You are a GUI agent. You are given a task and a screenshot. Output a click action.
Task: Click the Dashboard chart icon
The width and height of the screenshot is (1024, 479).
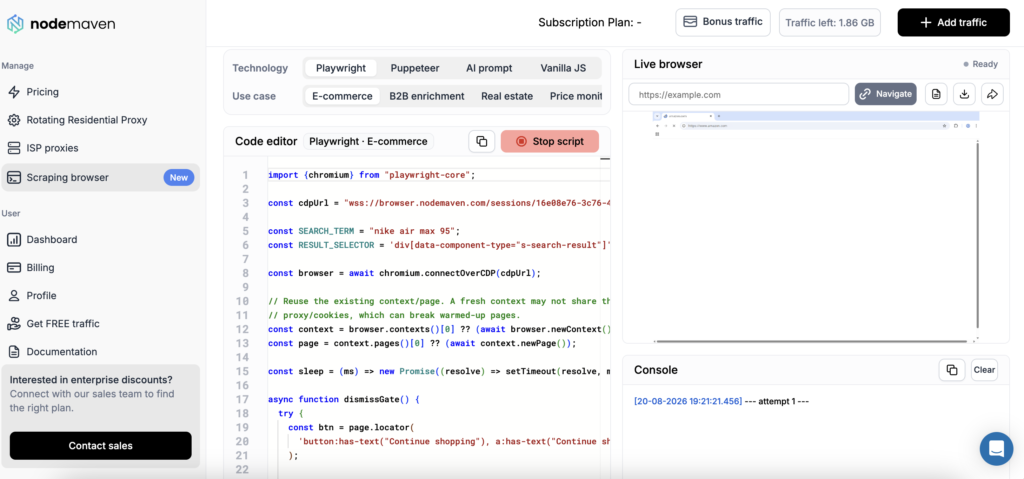(x=14, y=240)
